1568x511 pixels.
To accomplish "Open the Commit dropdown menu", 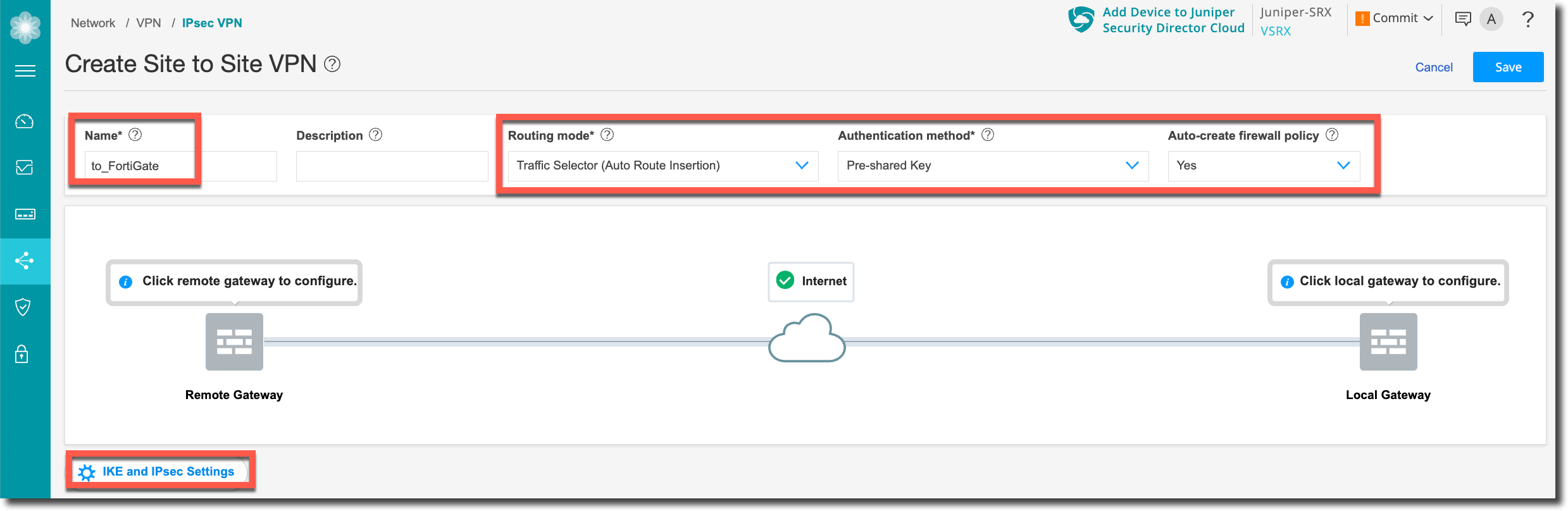I will point(1395,18).
